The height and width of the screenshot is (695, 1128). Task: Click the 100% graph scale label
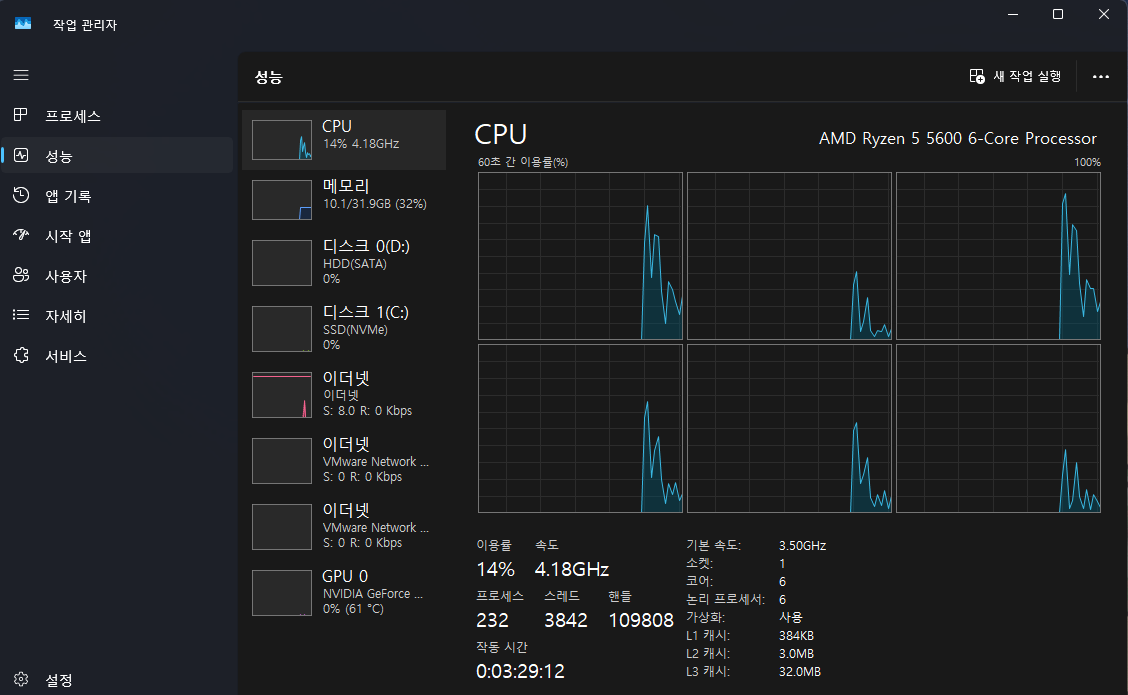[x=1087, y=163]
